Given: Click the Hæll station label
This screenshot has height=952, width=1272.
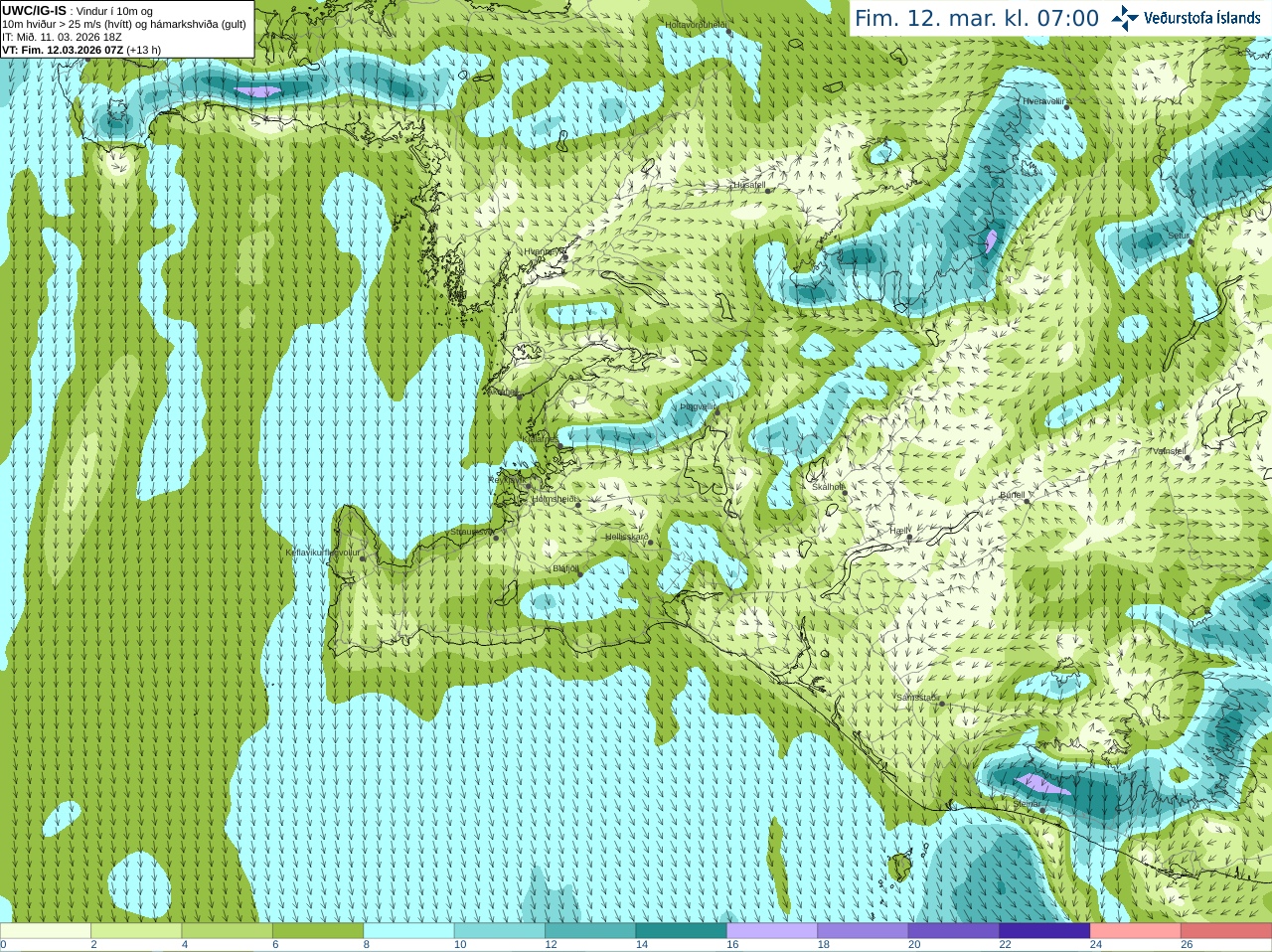Looking at the screenshot, I should (x=900, y=531).
